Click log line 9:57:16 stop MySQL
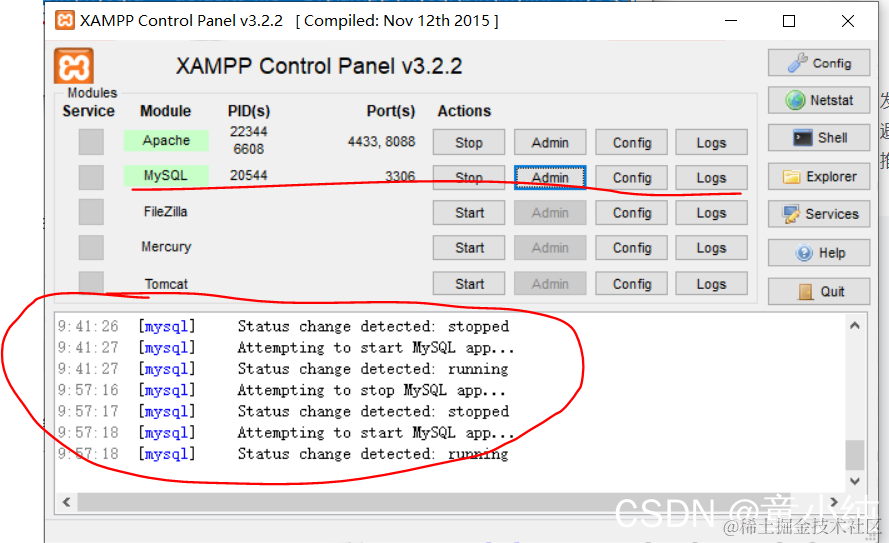The width and height of the screenshot is (889, 543). [281, 391]
